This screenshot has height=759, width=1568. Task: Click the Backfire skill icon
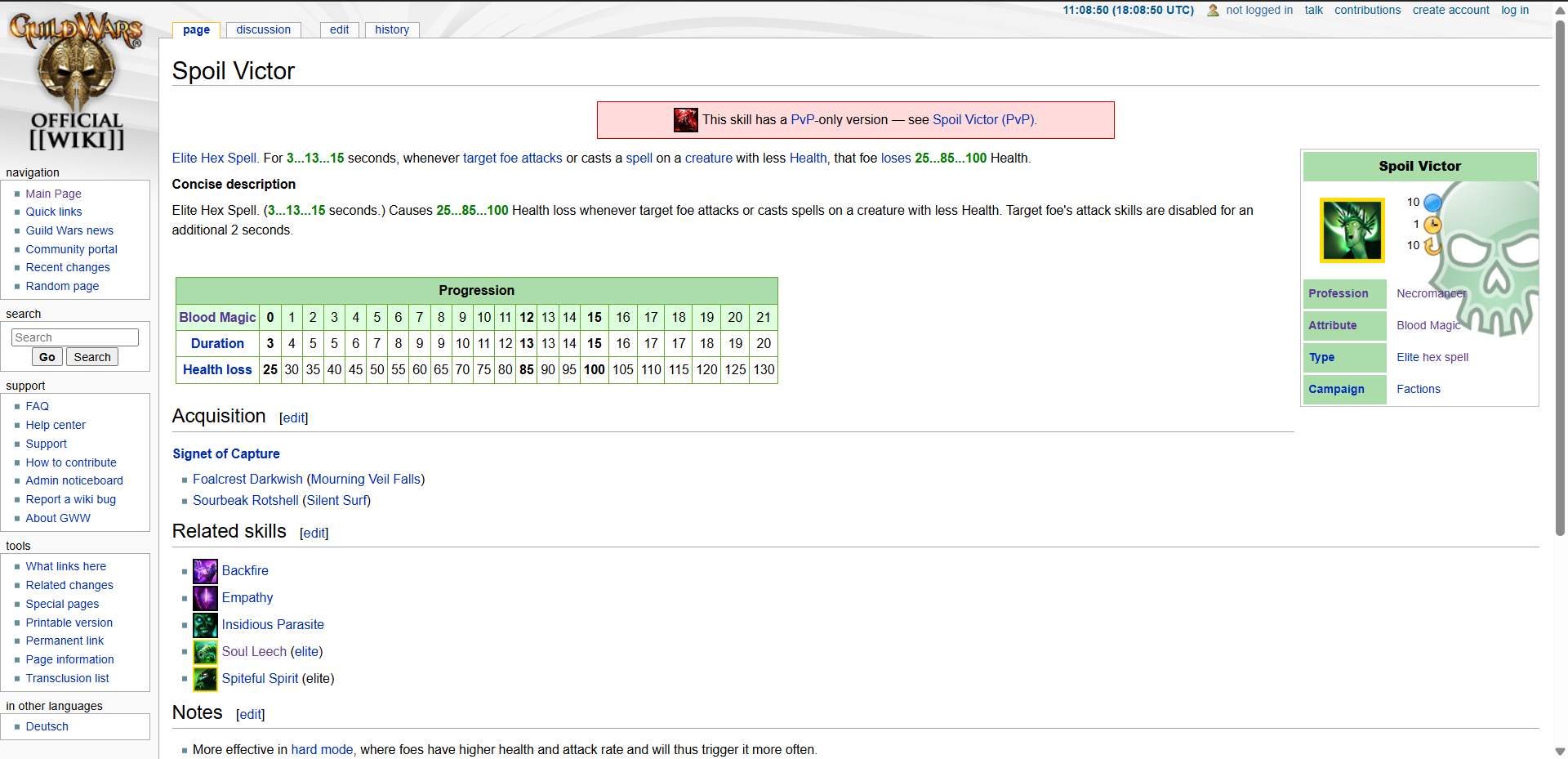205,571
